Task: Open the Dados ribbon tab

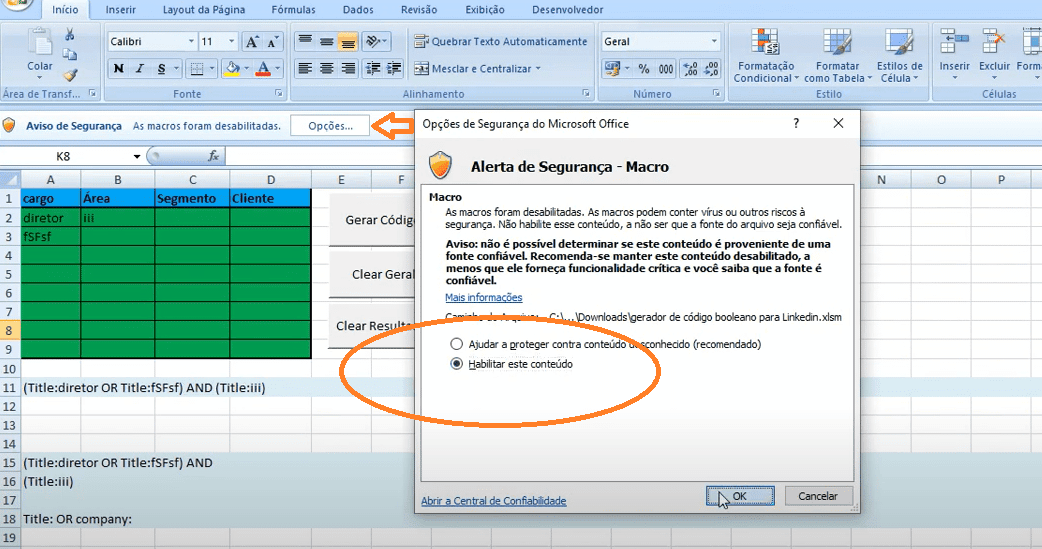Action: 358,10
